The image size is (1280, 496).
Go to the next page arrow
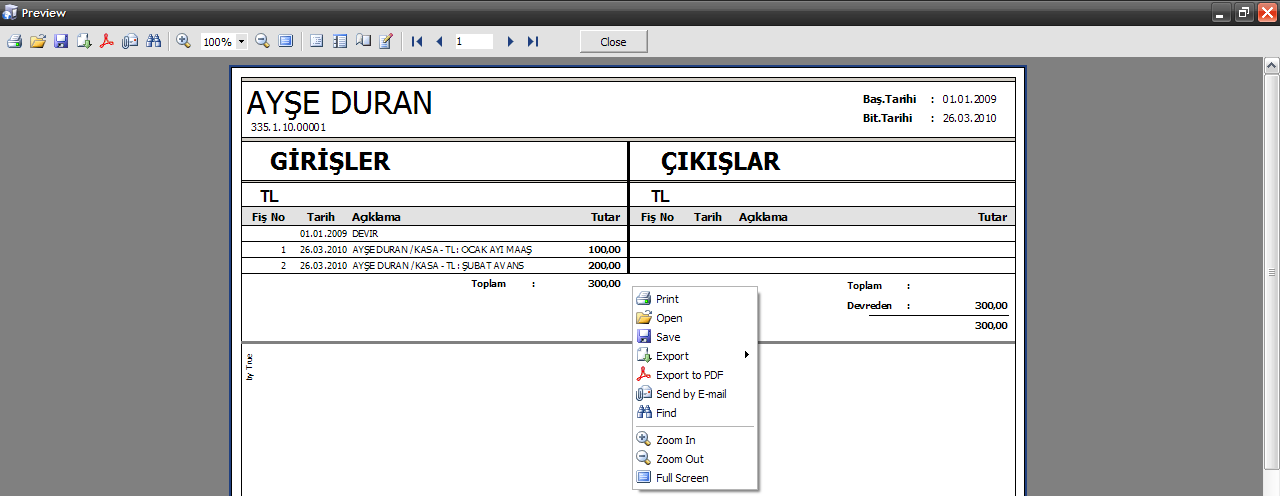coord(510,42)
